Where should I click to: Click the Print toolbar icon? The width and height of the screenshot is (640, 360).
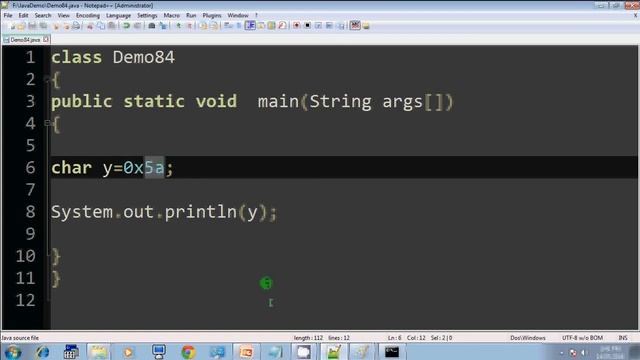pos(76,26)
